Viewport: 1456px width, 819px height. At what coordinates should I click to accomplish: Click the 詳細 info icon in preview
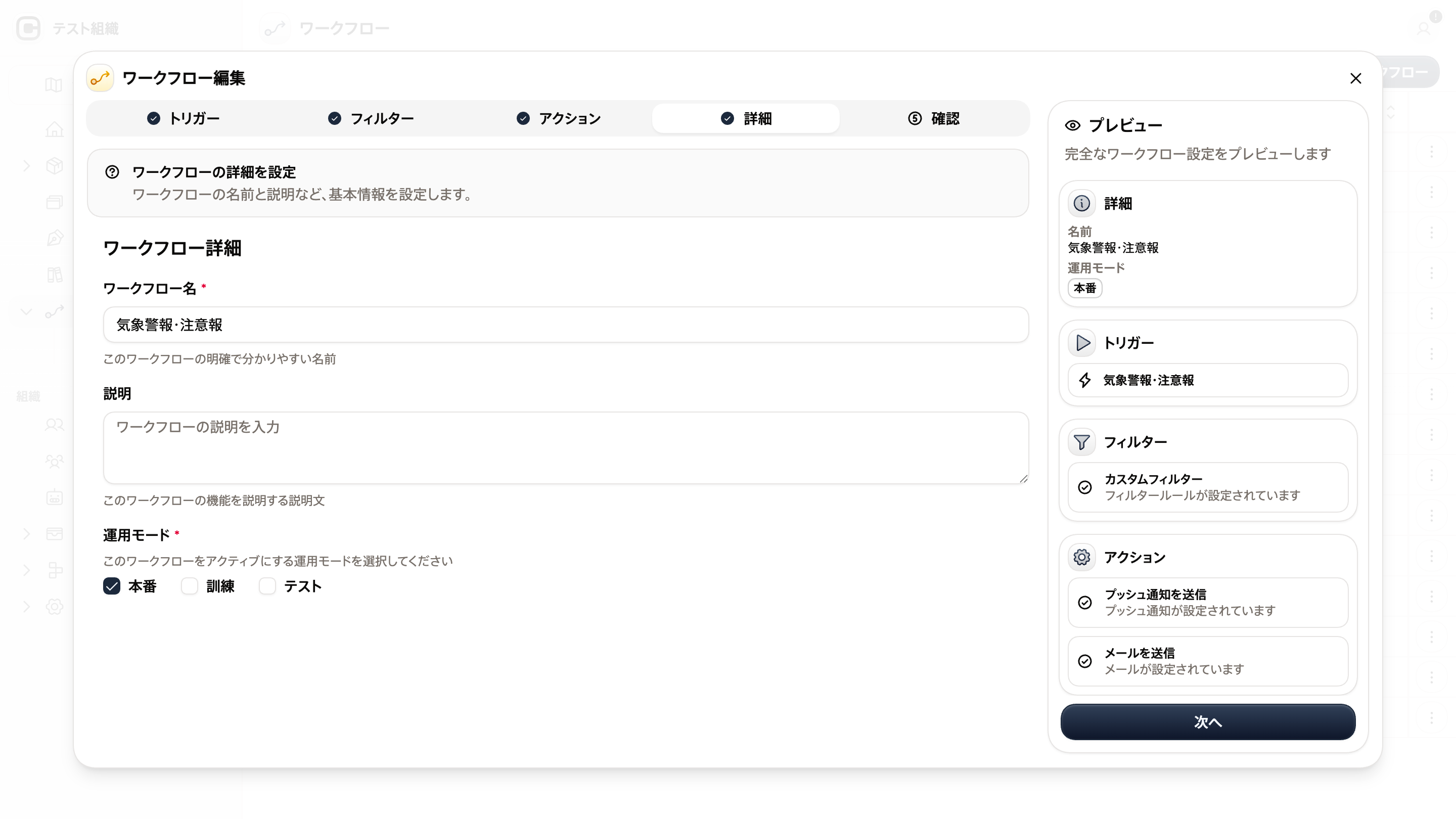[x=1082, y=203]
